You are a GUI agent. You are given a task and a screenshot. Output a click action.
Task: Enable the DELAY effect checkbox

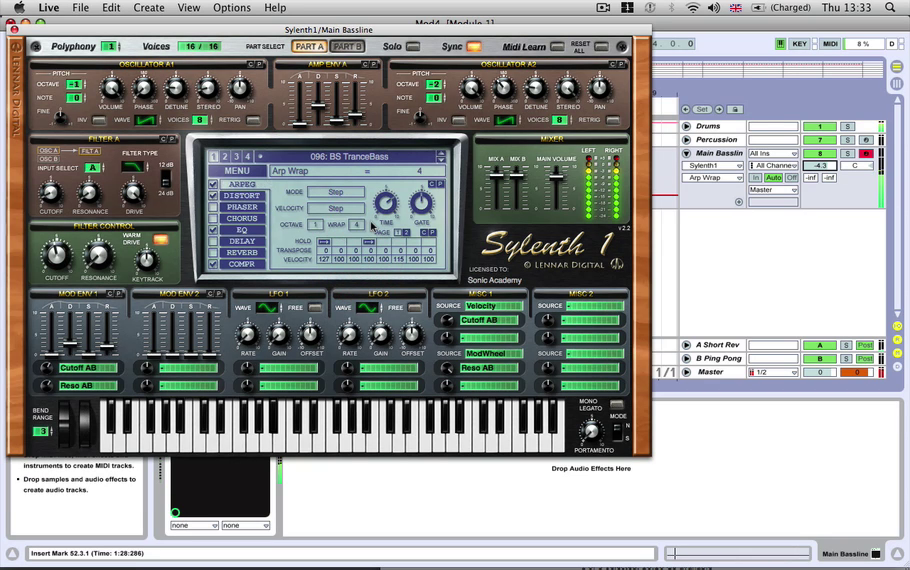[213, 241]
